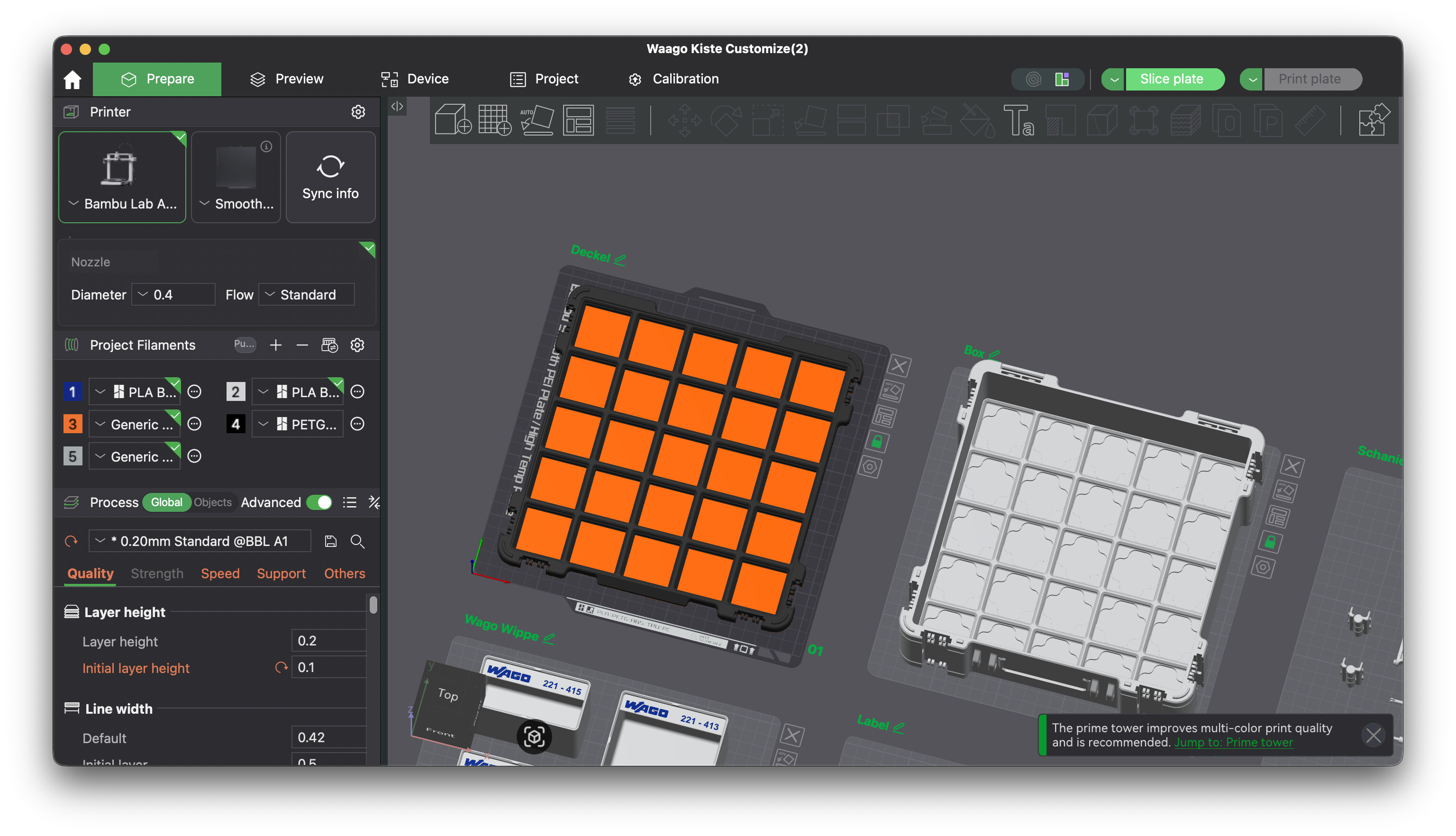Image resolution: width=1456 pixels, height=836 pixels.
Task: Click the orange filament 3 color swatch
Action: (73, 424)
